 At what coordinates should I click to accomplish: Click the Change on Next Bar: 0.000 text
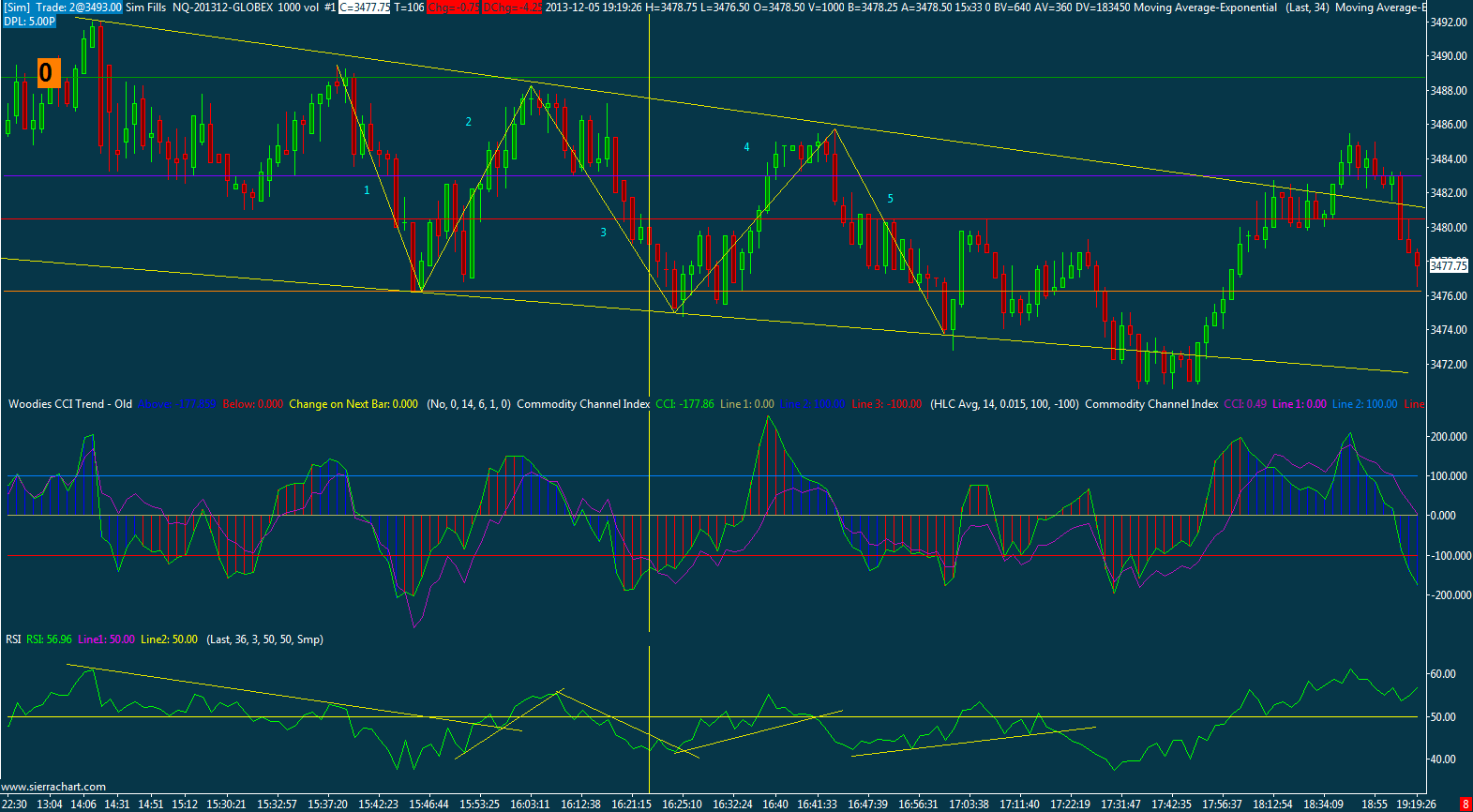coord(353,404)
